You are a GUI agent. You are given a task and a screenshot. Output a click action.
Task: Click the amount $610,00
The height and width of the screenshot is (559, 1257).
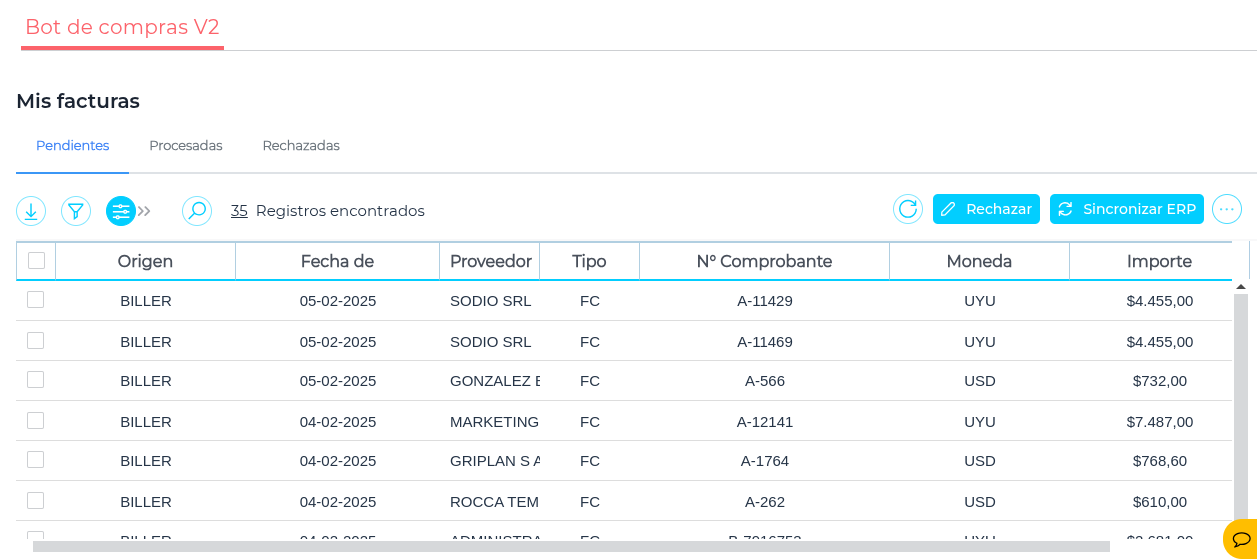[x=1160, y=502]
